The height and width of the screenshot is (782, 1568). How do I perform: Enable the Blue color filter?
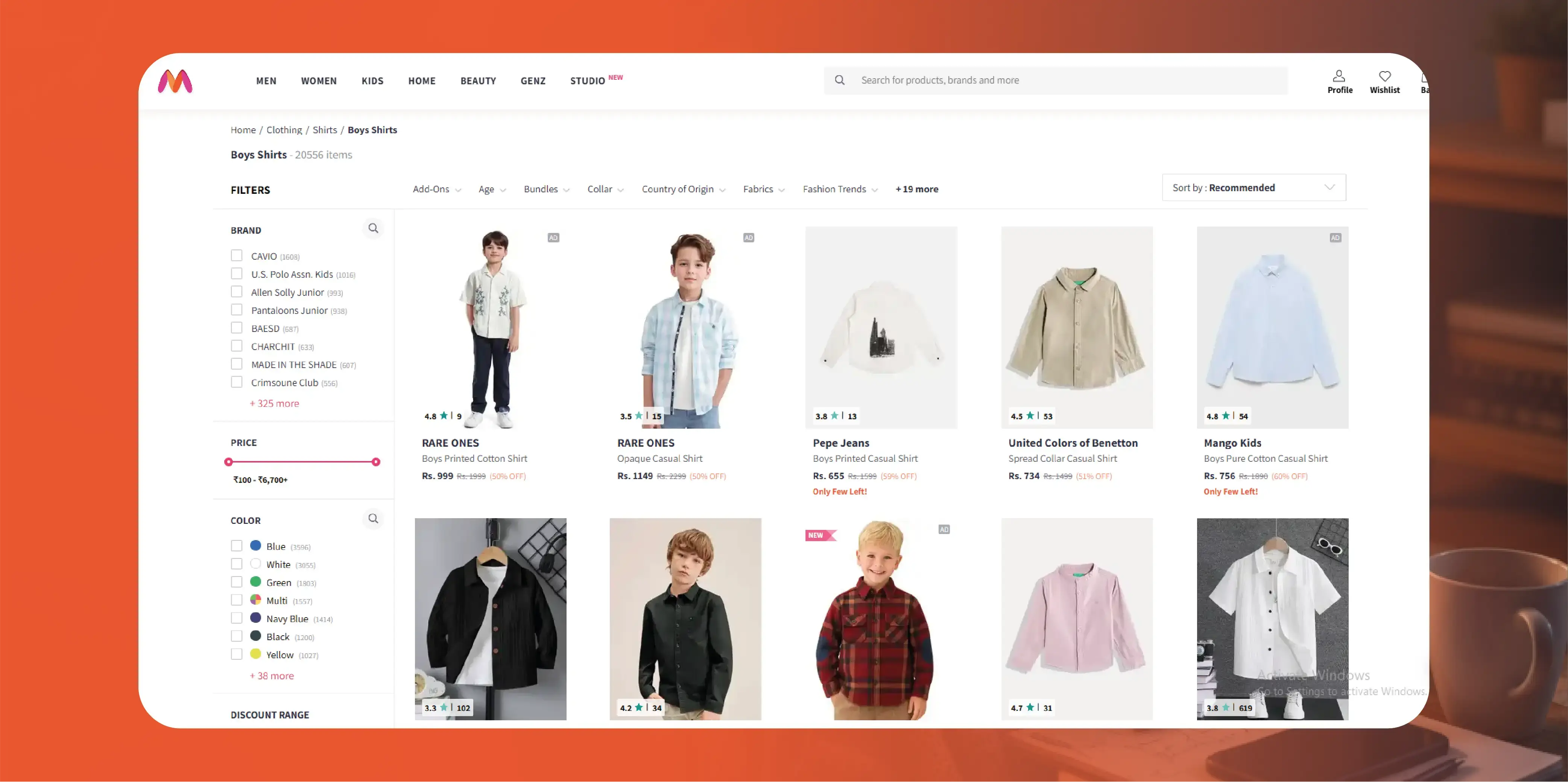click(x=237, y=545)
